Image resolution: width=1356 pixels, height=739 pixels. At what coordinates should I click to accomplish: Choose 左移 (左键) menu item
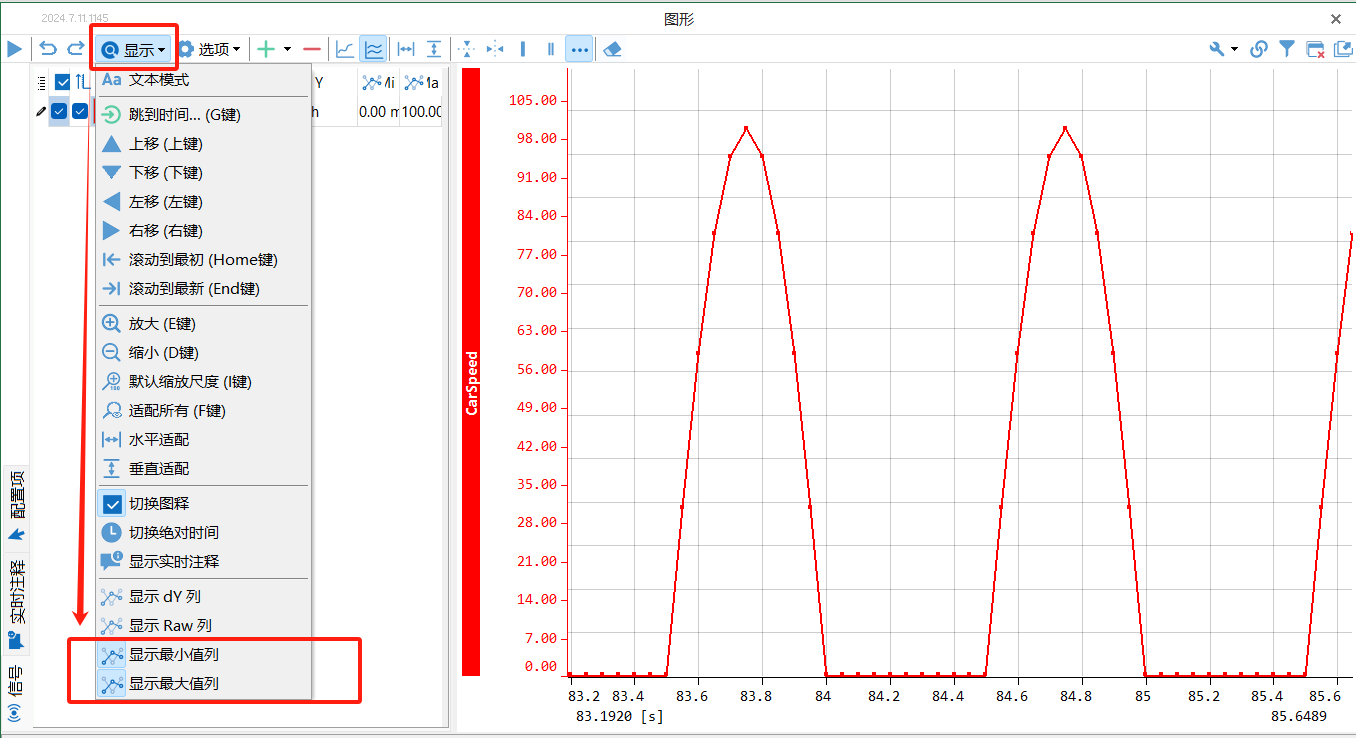(203, 202)
